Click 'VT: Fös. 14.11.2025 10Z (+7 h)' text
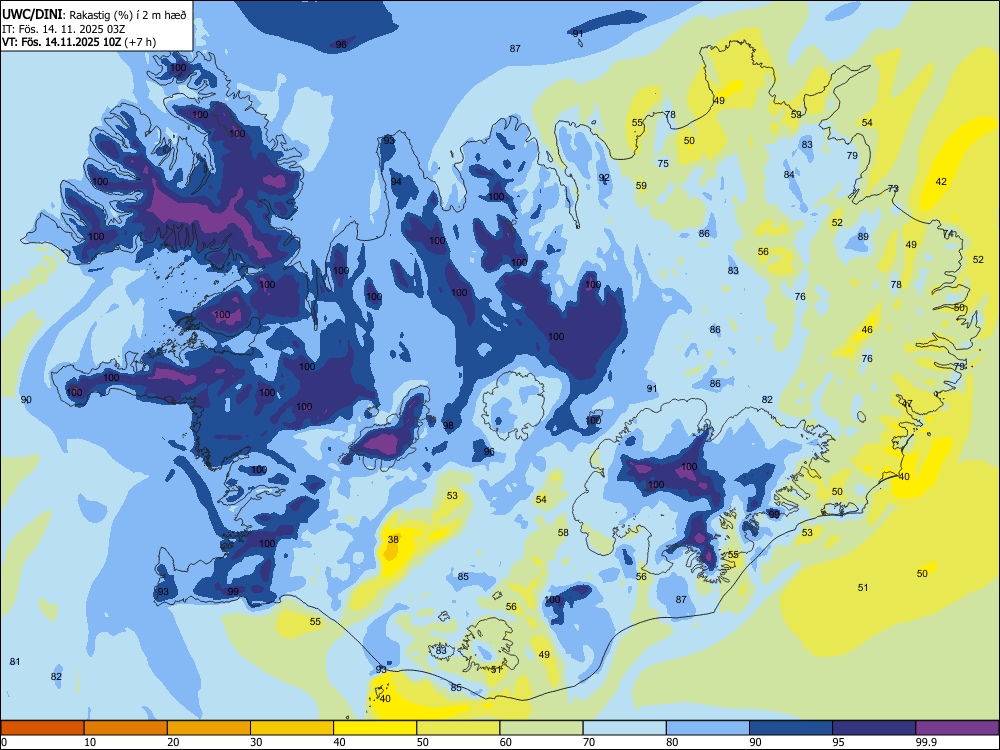The height and width of the screenshot is (750, 1000). point(78,42)
